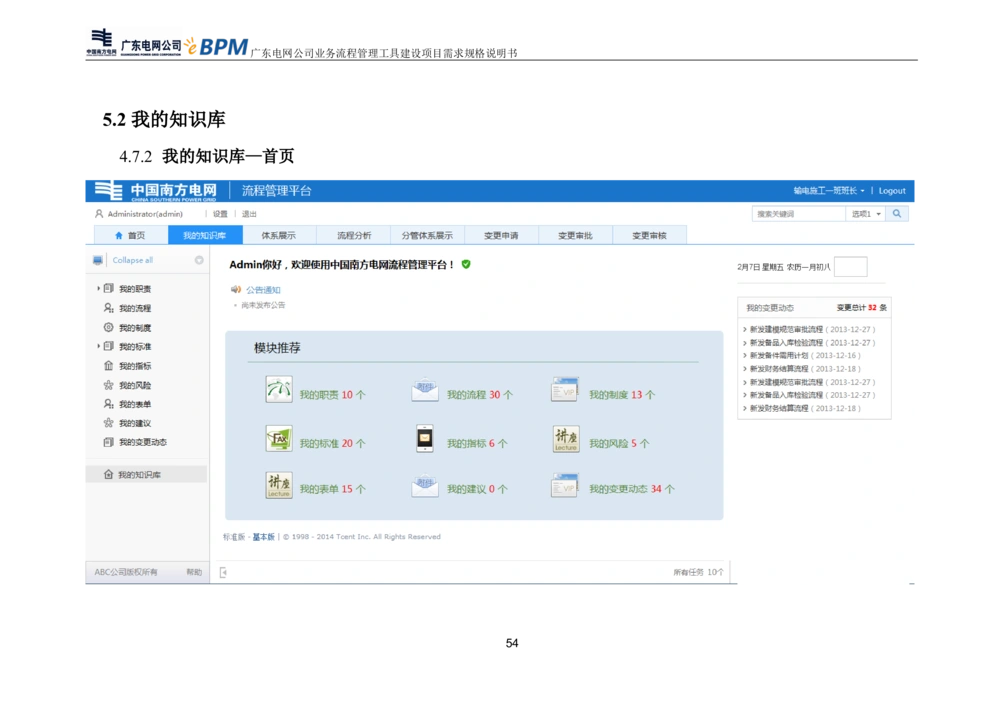Click the 公告通知 speaker icon
The width and height of the screenshot is (1000, 707).
click(x=235, y=290)
